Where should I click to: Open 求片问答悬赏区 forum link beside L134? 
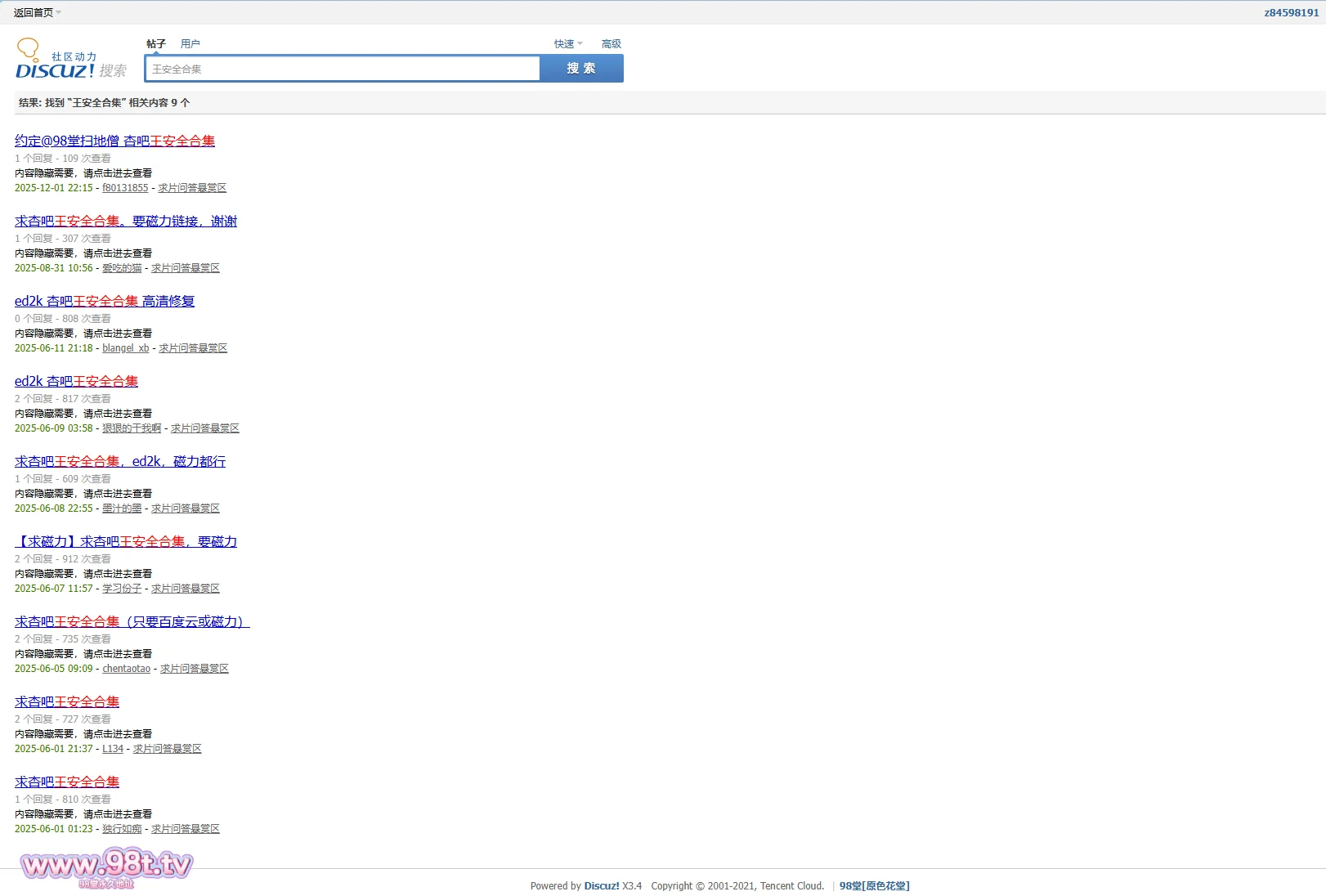[167, 749]
